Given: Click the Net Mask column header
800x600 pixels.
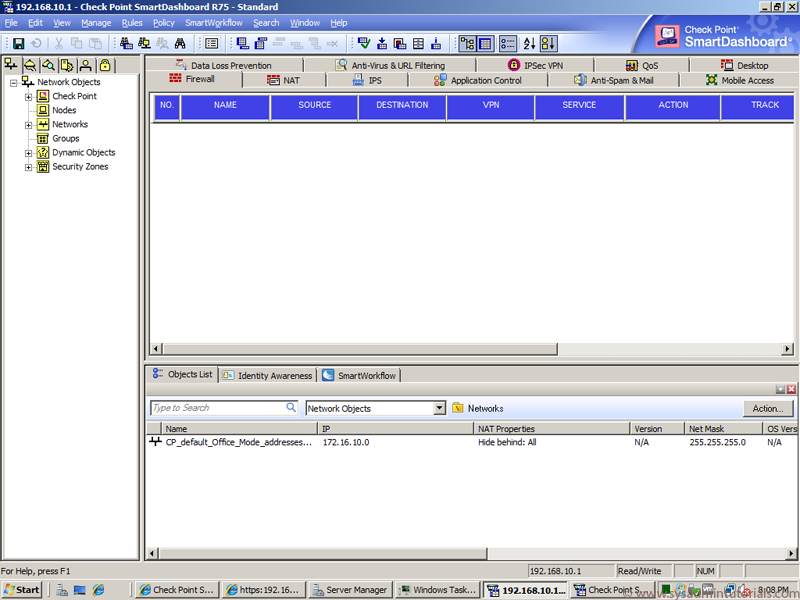Looking at the screenshot, I should pos(723,429).
